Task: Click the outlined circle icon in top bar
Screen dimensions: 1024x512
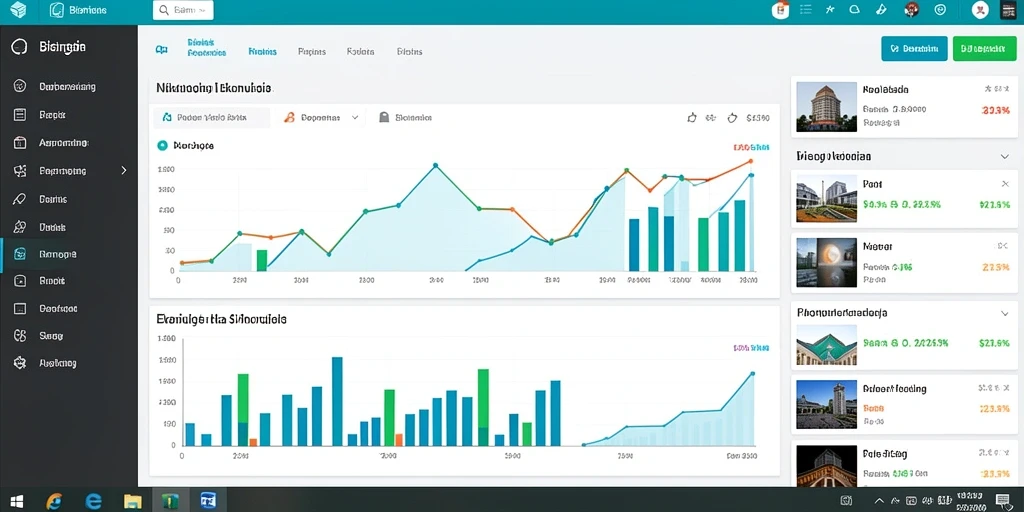Action: pos(940,10)
